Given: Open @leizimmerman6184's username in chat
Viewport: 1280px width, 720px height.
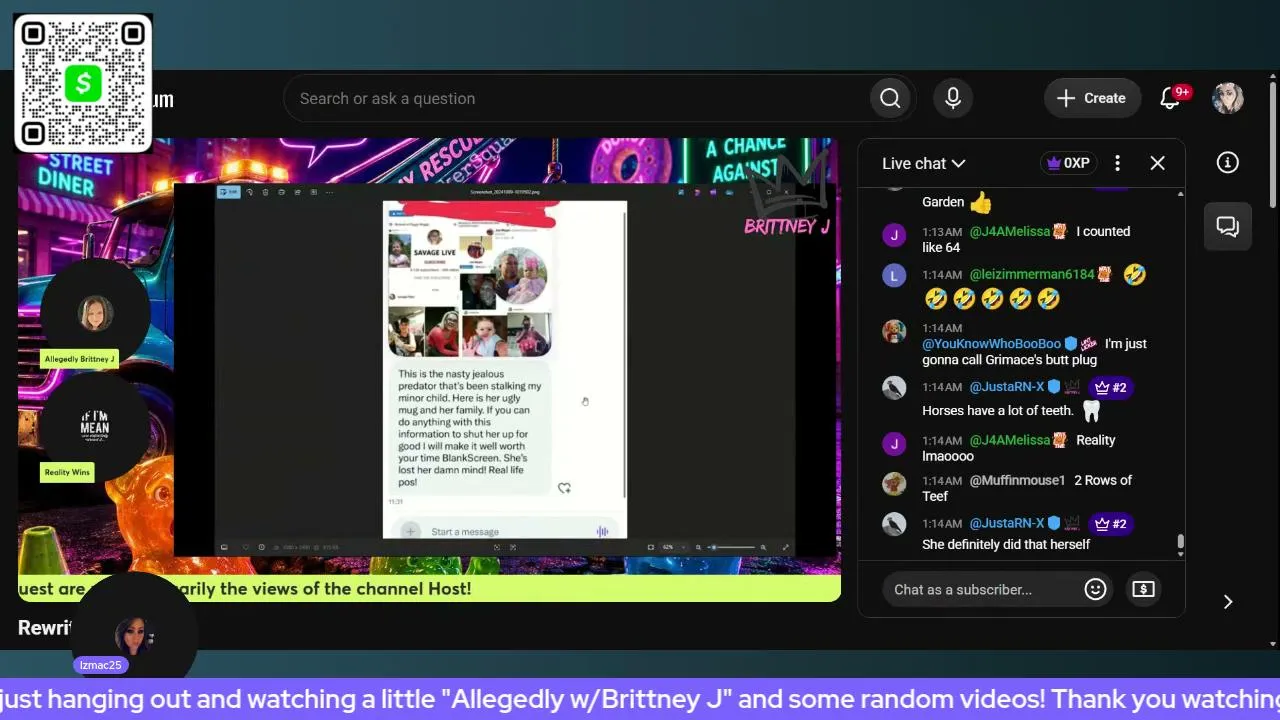Looking at the screenshot, I should [x=1032, y=274].
